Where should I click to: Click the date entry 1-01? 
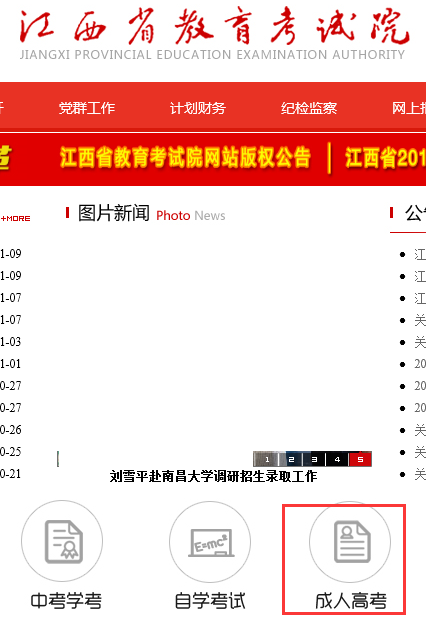click(11, 364)
